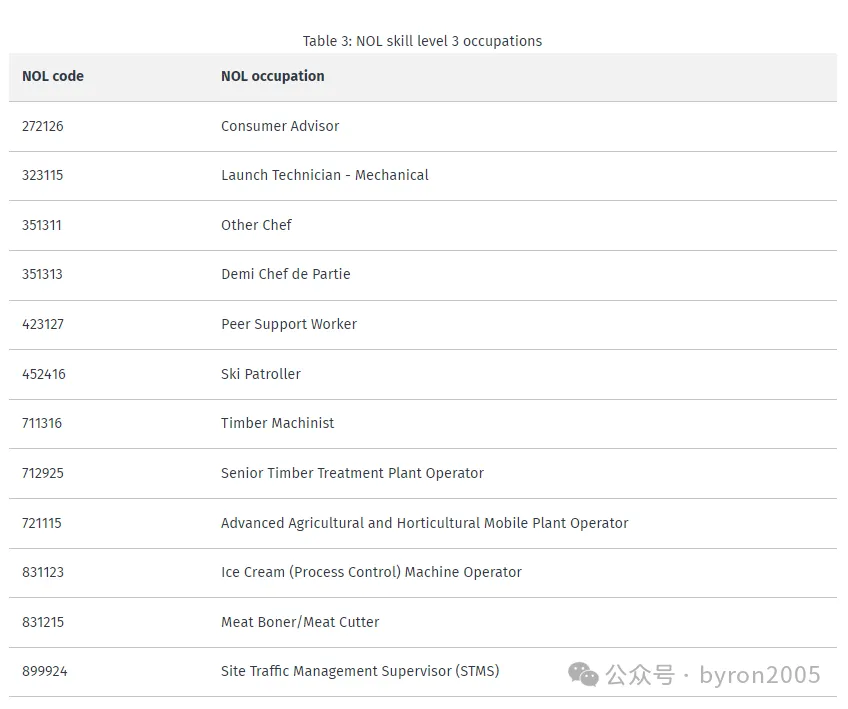The height and width of the screenshot is (709, 848).
Task: Select Meat Boner/Meat Cutter occupation
Action: pos(300,622)
